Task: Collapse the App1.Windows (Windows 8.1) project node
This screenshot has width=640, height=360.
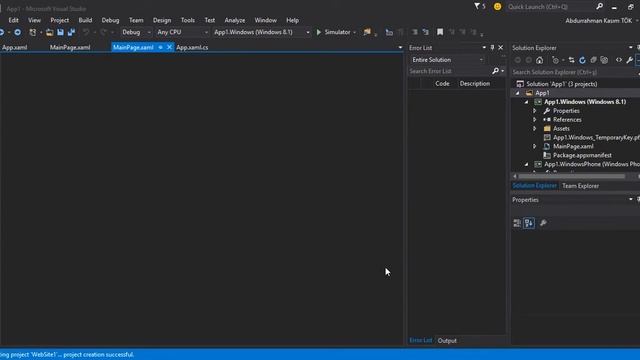Action: click(x=527, y=102)
